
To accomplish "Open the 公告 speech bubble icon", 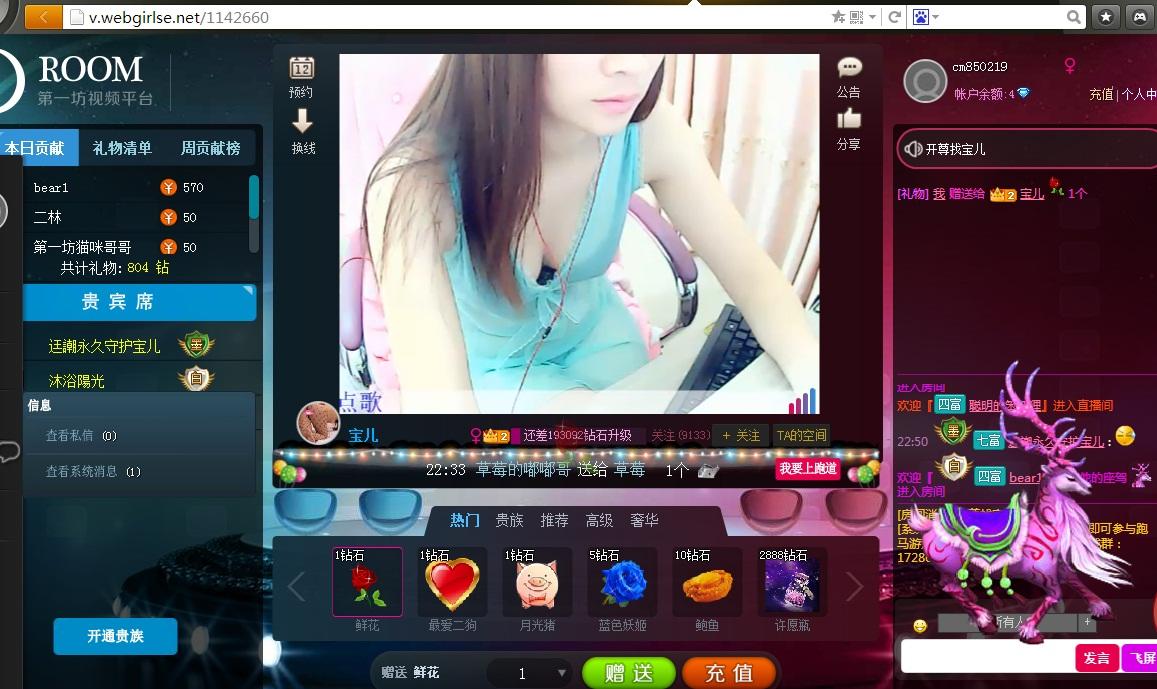I will (x=849, y=68).
